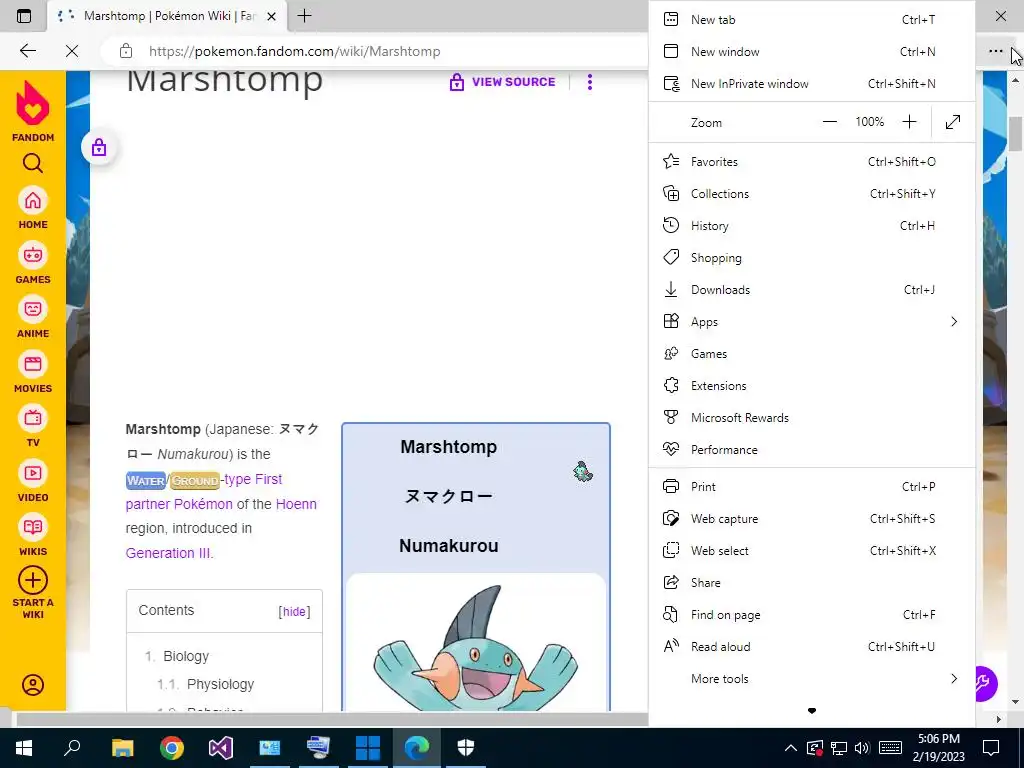Open Windows Start menu
The width and height of the screenshot is (1024, 768).
coord(24,748)
